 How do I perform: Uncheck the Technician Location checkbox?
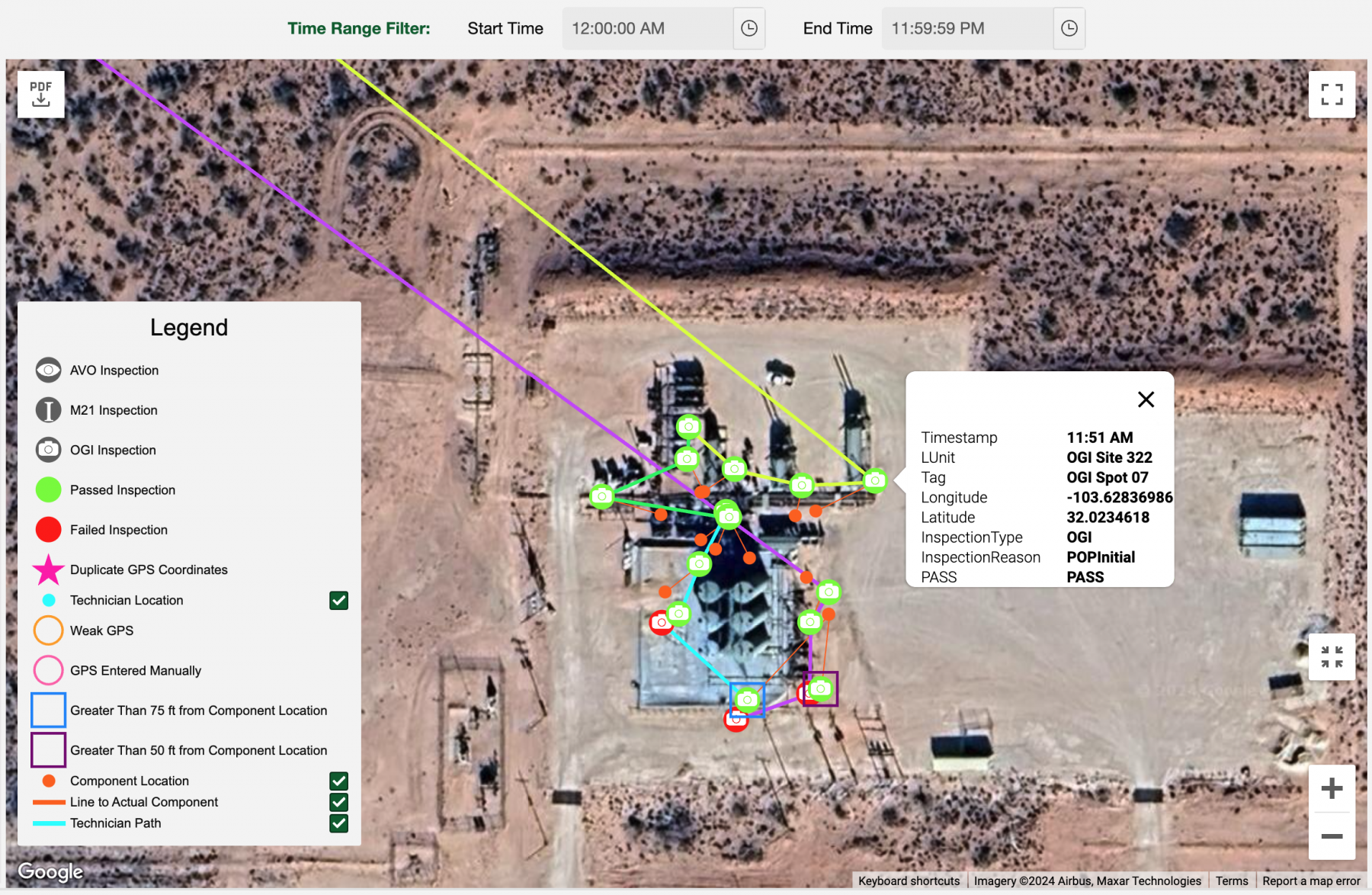(338, 601)
